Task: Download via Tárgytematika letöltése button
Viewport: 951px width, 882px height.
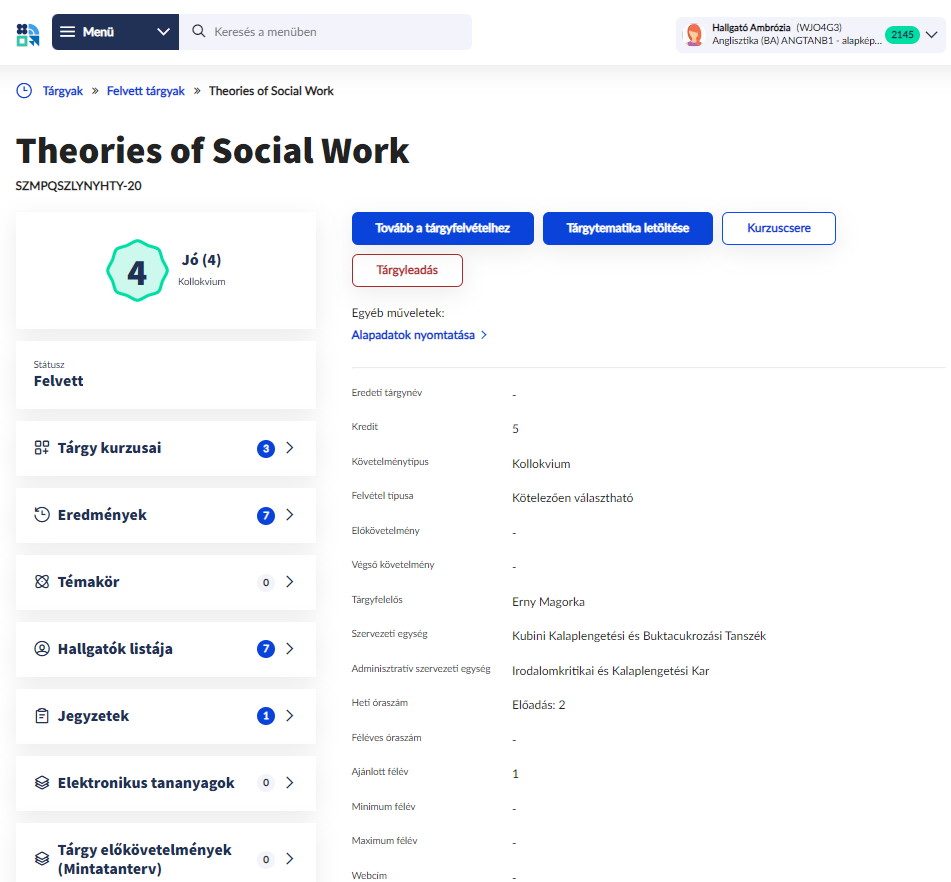Action: click(627, 228)
